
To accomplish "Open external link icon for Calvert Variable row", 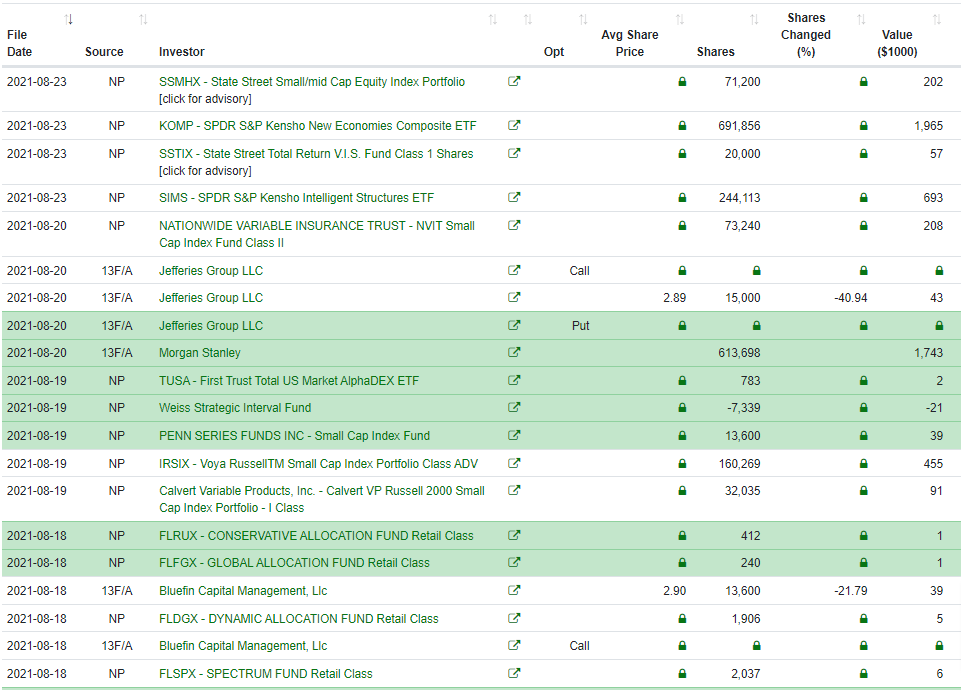I will (514, 490).
